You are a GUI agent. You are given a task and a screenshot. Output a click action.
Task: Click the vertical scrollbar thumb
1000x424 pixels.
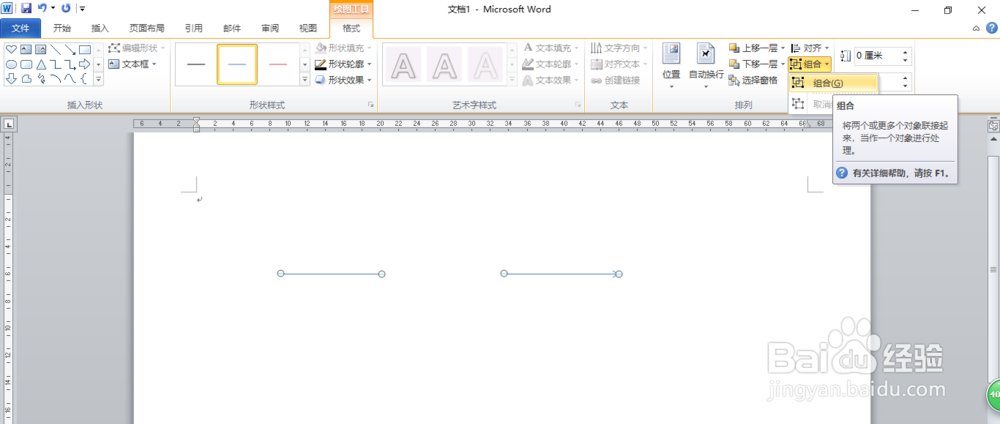coord(993,270)
